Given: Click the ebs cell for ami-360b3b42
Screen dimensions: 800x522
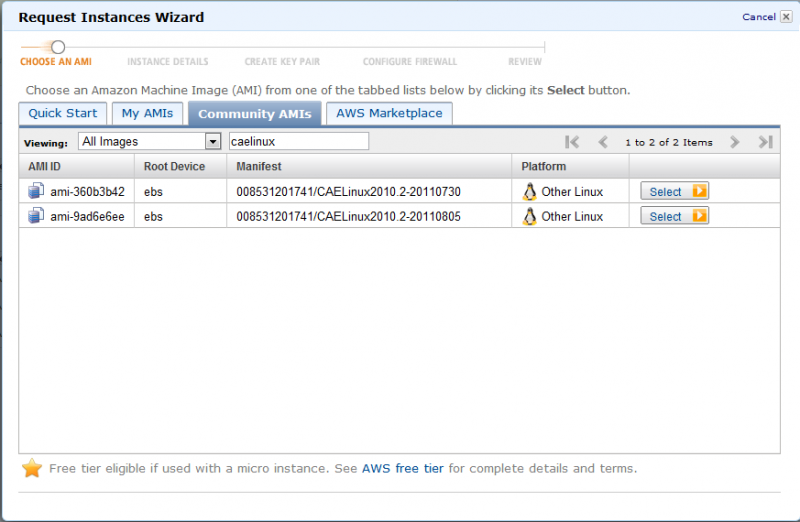Looking at the screenshot, I should point(153,192).
